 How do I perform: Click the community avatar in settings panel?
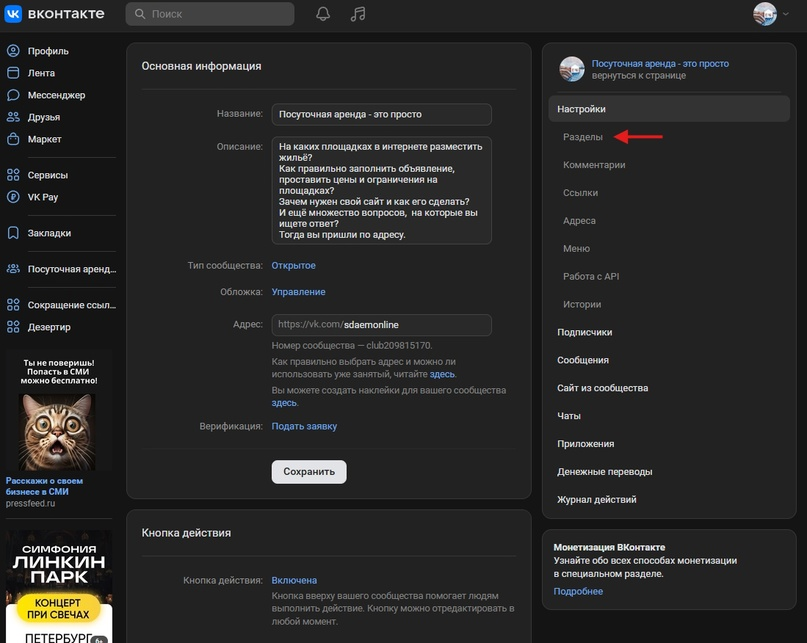(572, 69)
